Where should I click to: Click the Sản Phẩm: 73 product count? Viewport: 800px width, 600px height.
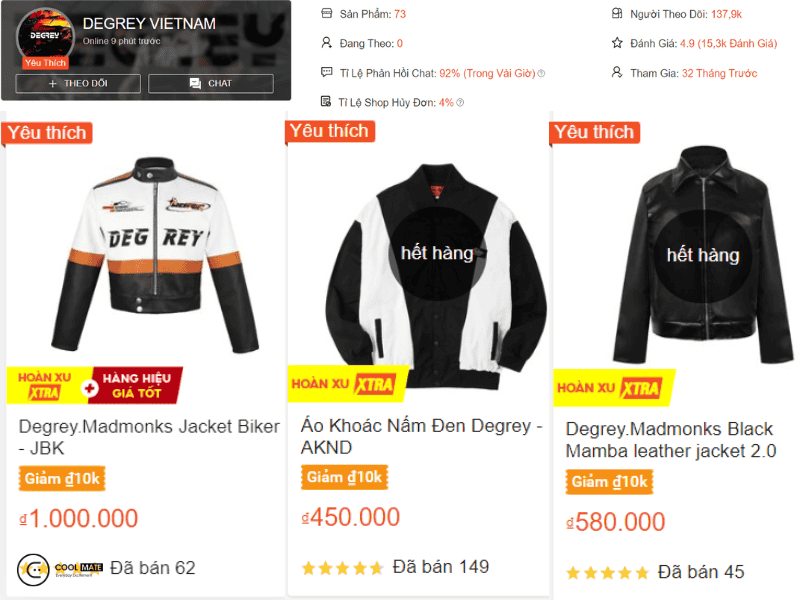click(x=373, y=14)
